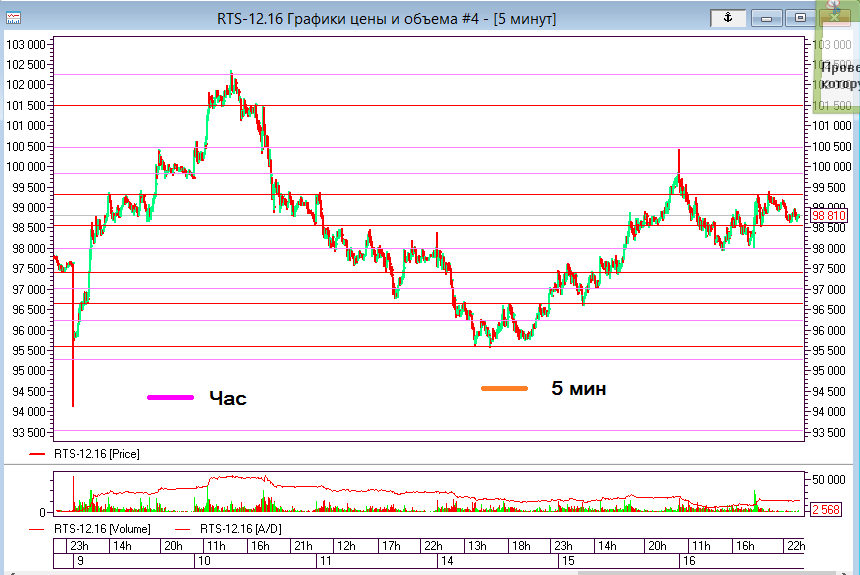
Task: Maximize the RTS-12.16 chart window
Action: tap(800, 18)
